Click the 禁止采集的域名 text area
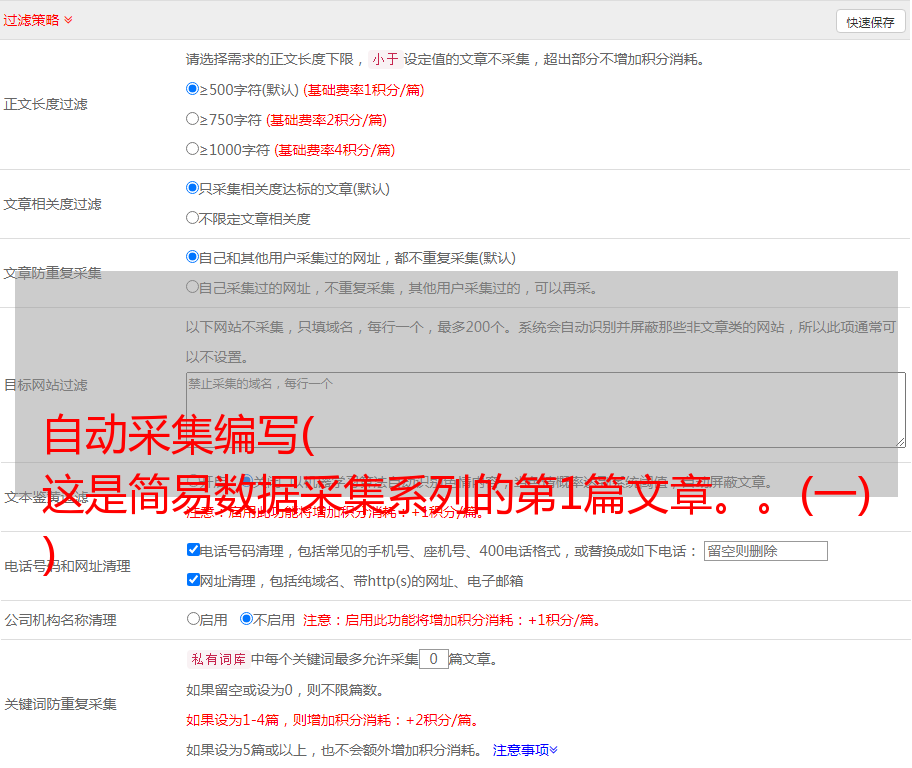Screen dimensions: 912x768 (x=545, y=409)
